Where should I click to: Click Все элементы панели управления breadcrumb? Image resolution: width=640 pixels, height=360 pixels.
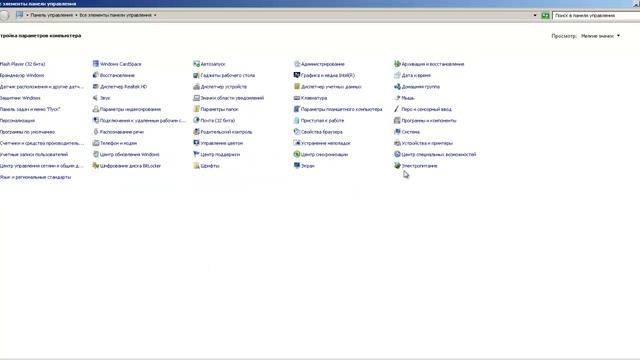116,15
